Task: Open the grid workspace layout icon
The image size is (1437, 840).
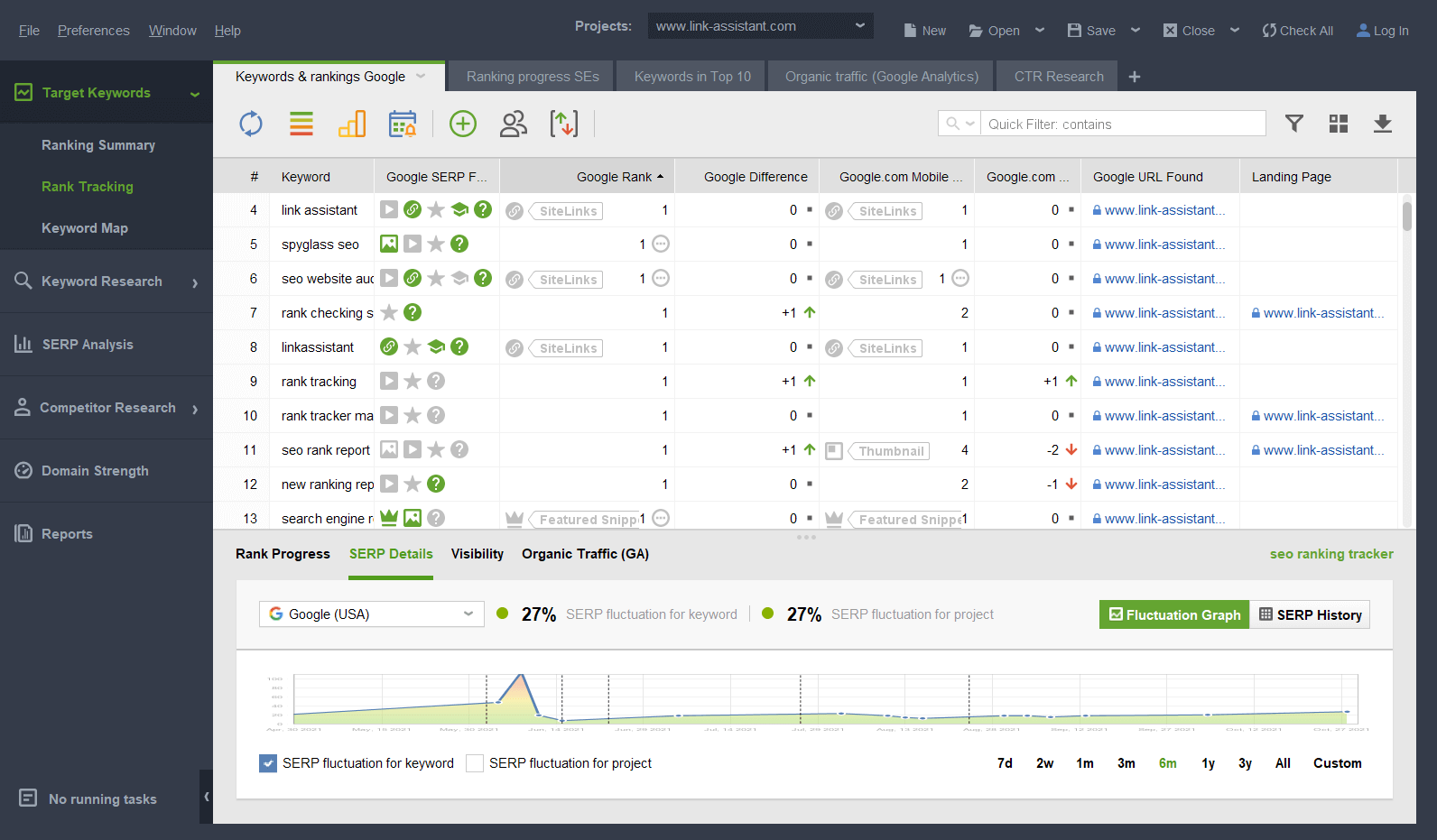Action: [1339, 124]
